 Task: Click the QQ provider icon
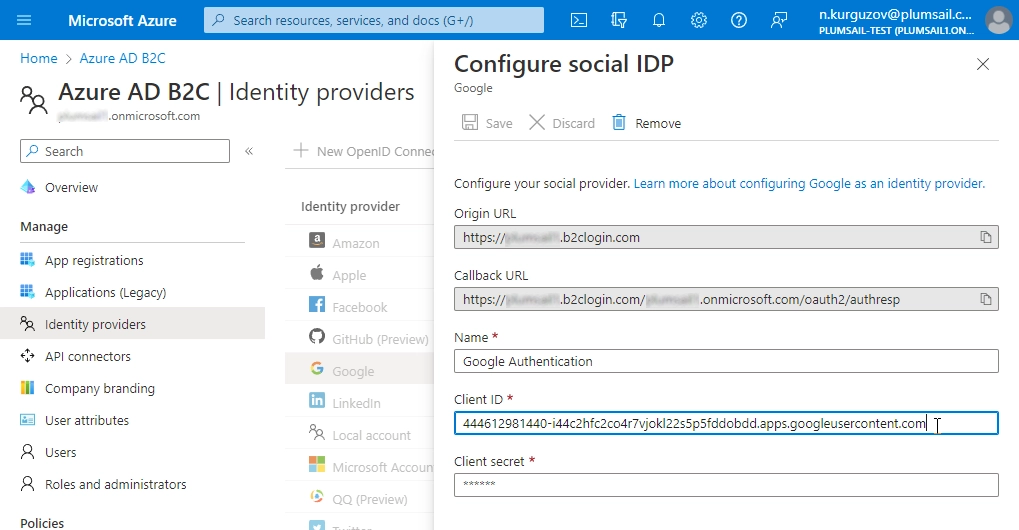point(316,497)
